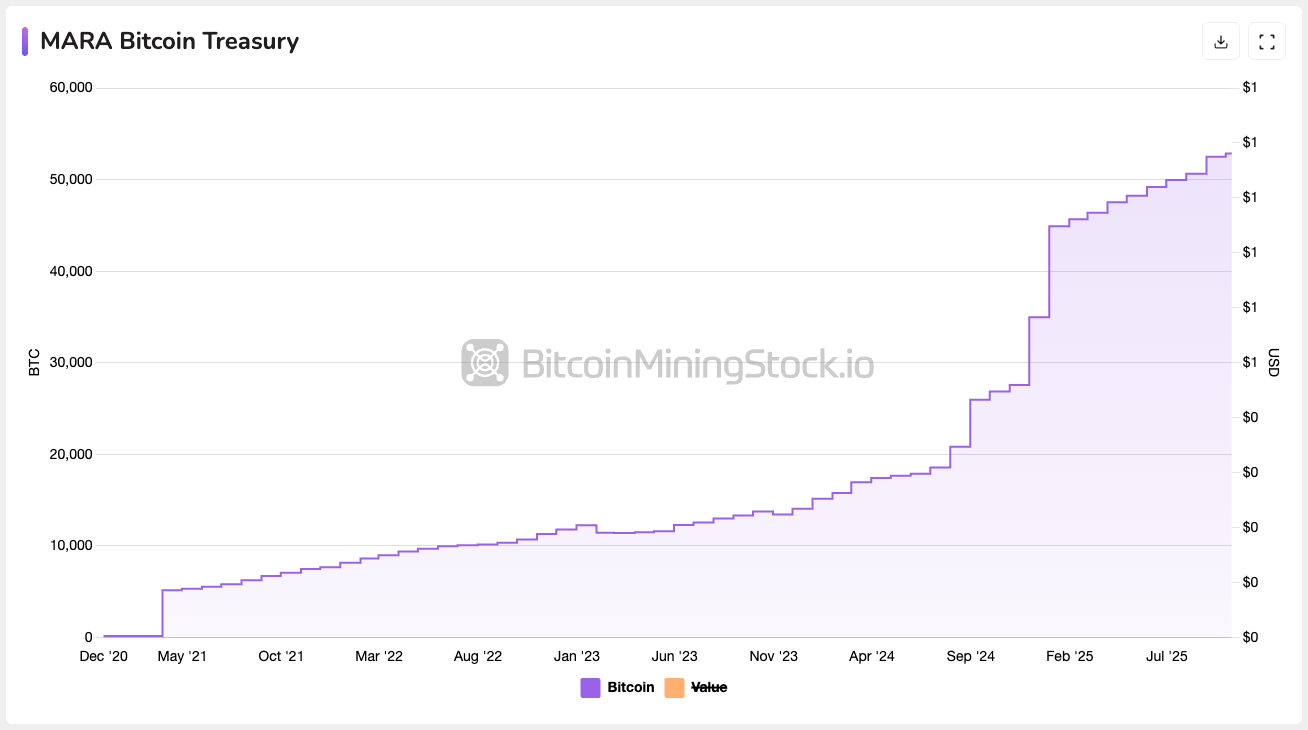Click the BTC left axis title
This screenshot has width=1308, height=730.
[34, 362]
